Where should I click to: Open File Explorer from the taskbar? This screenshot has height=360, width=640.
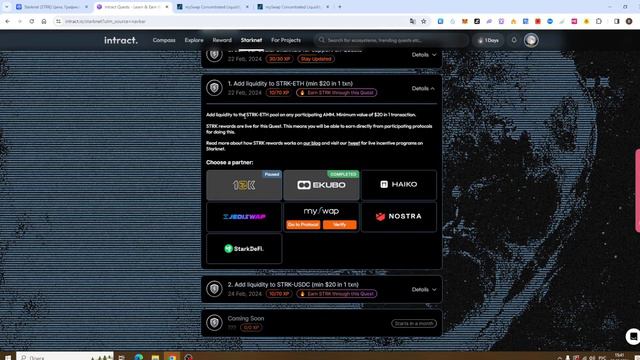[155, 357]
